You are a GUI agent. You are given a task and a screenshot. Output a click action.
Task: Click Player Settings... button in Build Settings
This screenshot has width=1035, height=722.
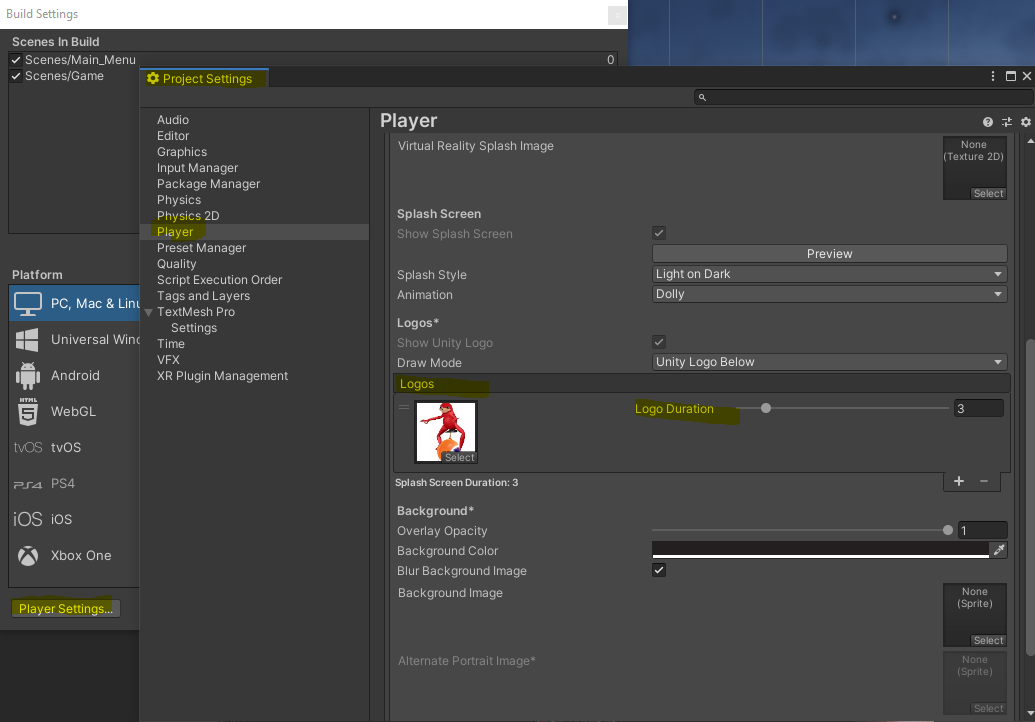click(66, 608)
